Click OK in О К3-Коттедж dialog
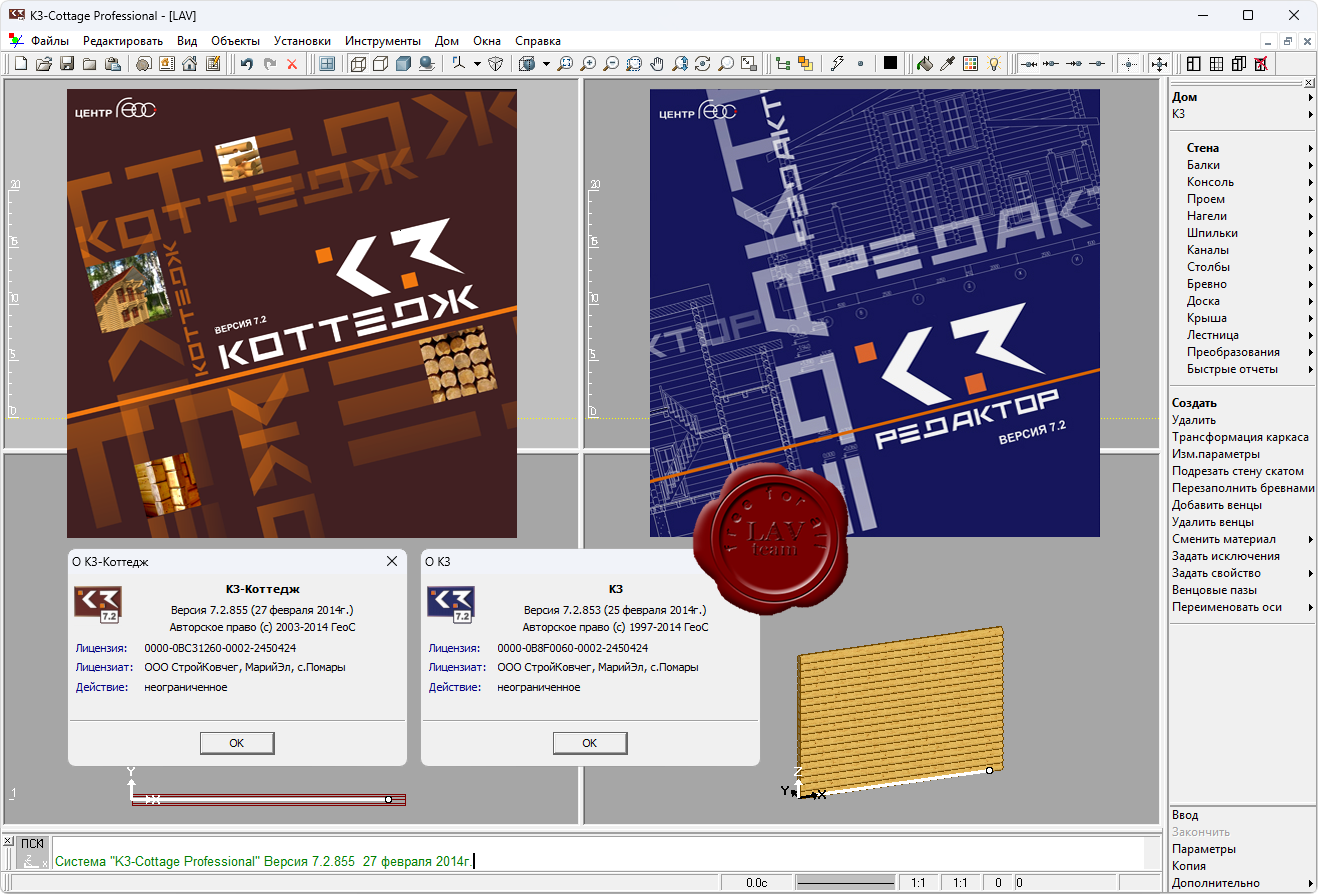This screenshot has width=1318, height=894. click(237, 743)
